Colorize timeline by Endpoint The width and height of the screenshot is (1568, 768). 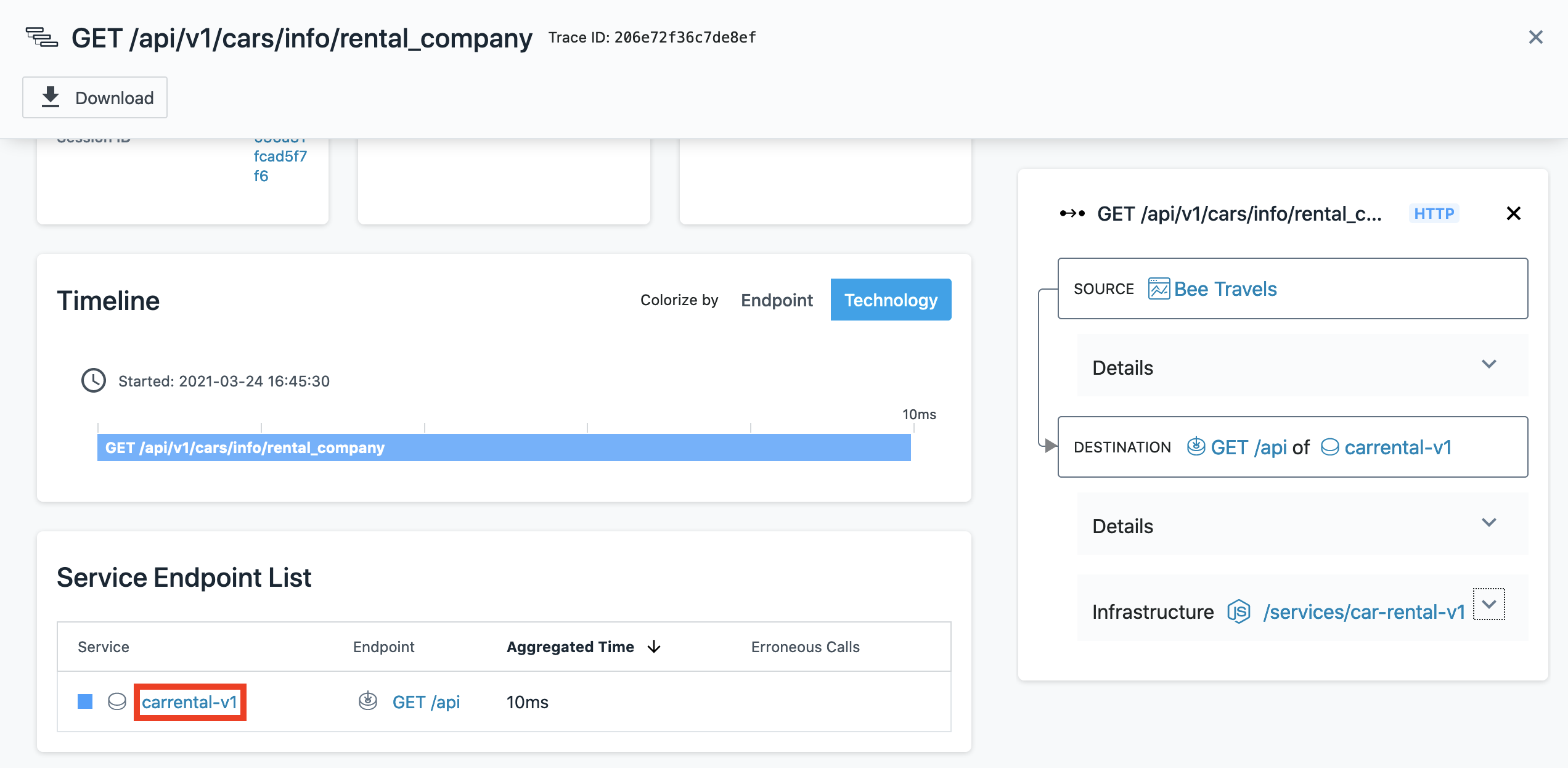777,300
